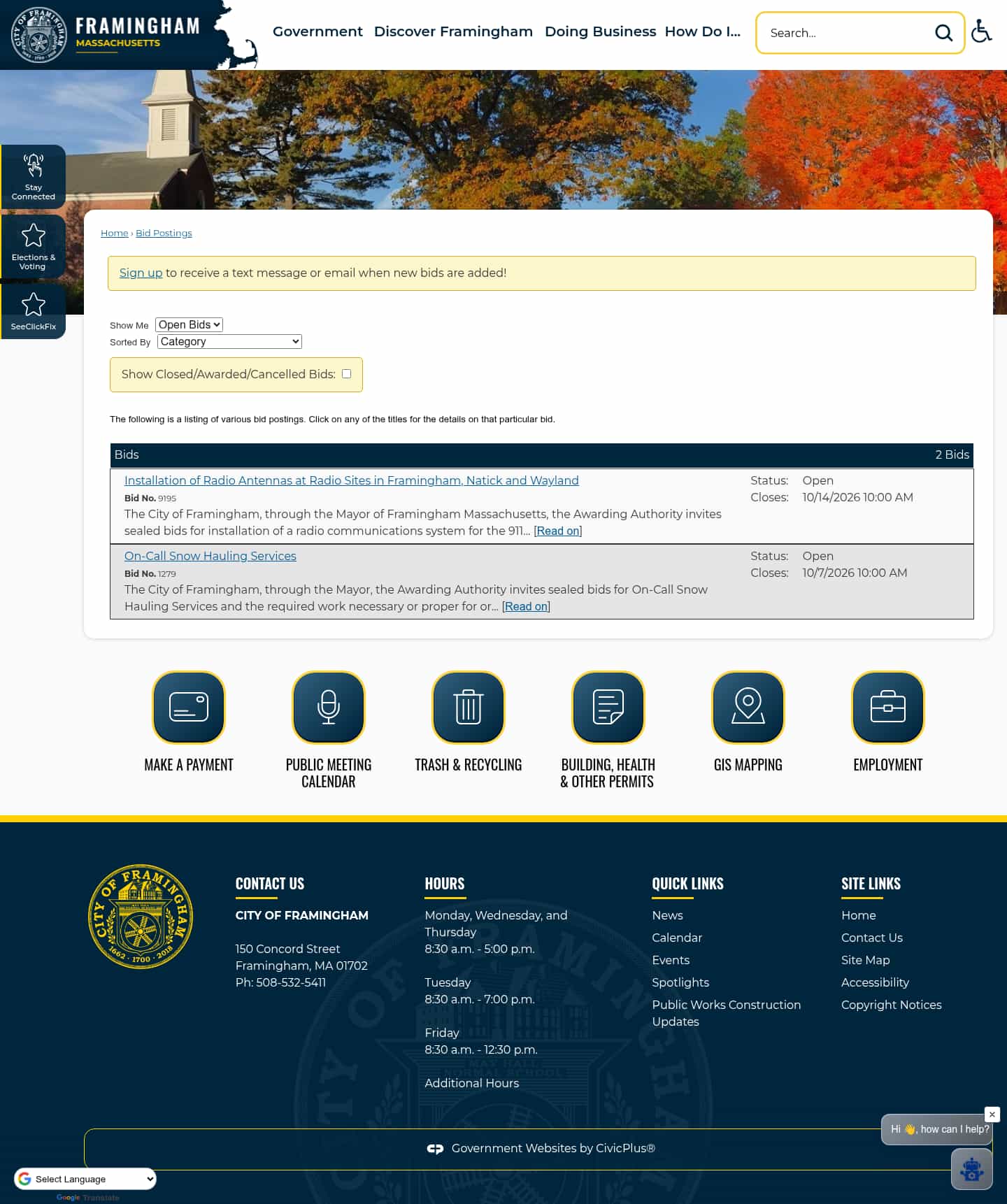The width and height of the screenshot is (1007, 1204).
Task: Click the GIS Mapping pin icon
Action: tap(748, 708)
